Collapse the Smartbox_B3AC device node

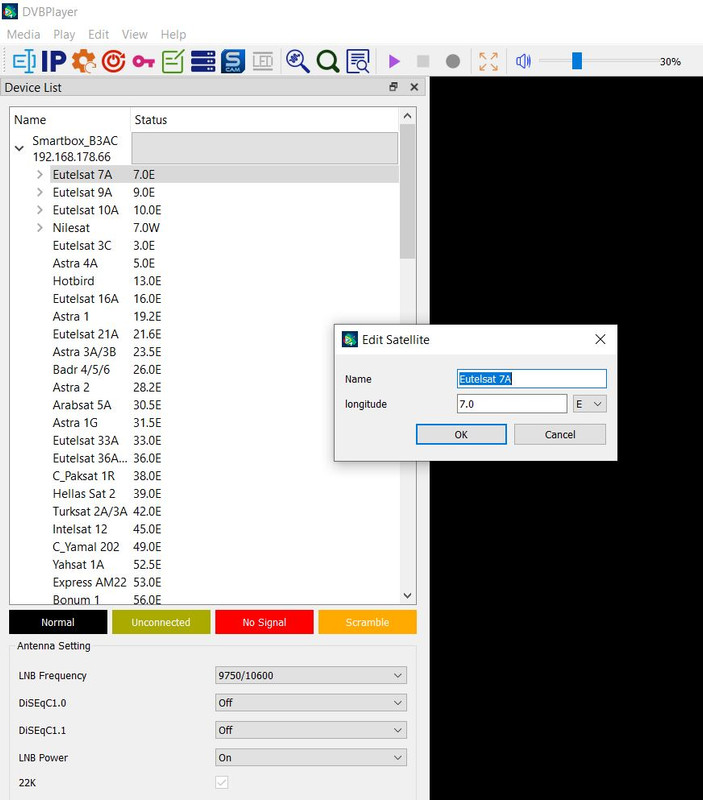pyautogui.click(x=19, y=148)
